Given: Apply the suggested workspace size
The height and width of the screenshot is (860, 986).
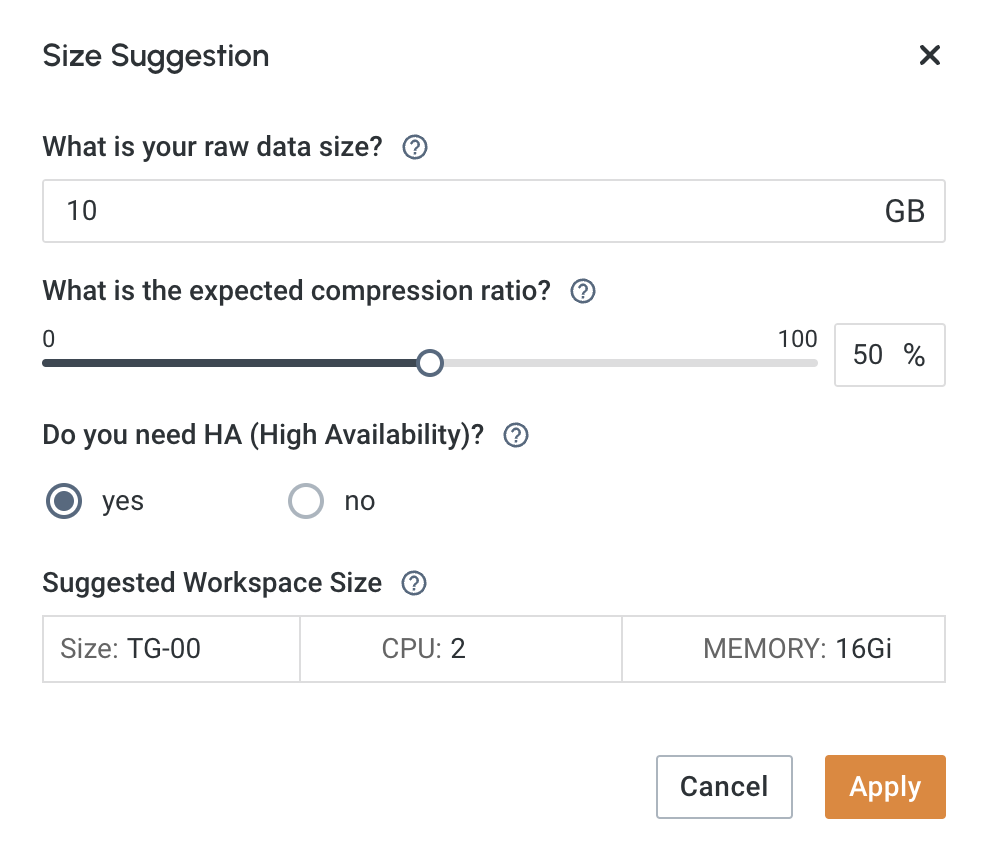Looking at the screenshot, I should pyautogui.click(x=884, y=787).
